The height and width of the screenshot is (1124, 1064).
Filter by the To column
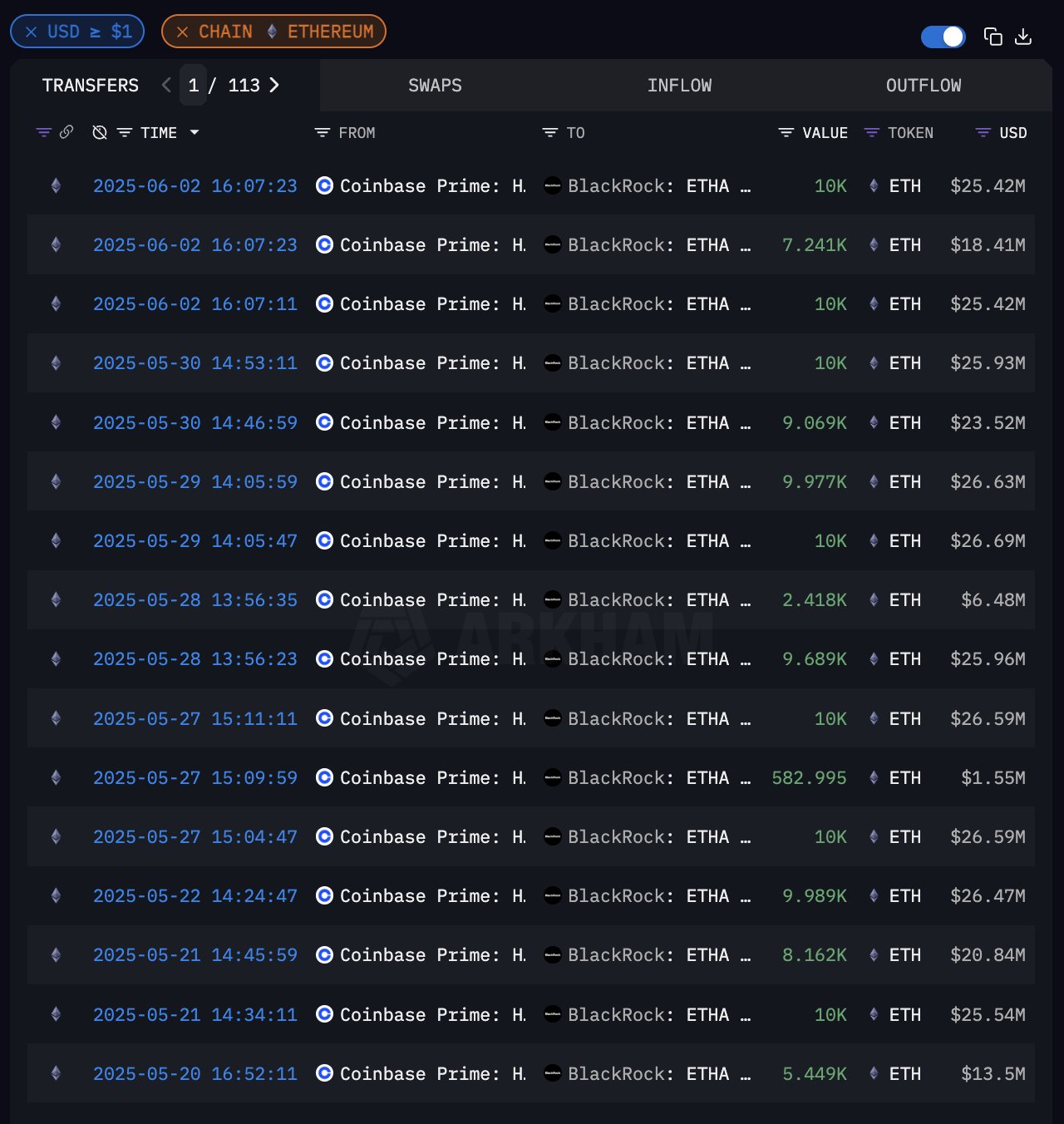click(549, 132)
